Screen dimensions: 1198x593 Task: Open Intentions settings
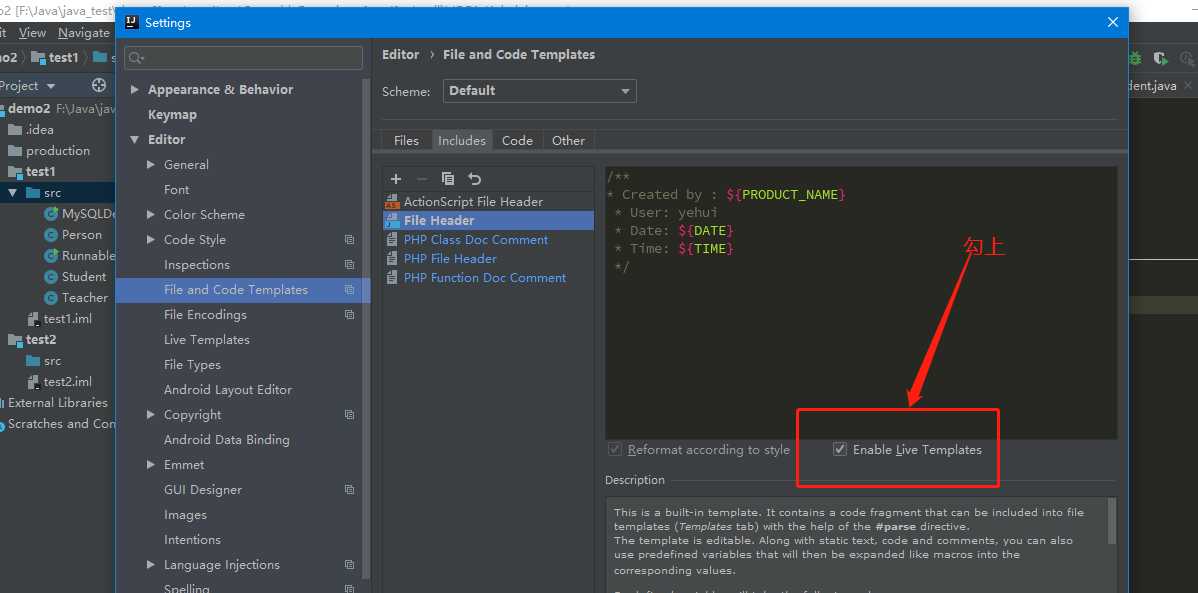click(193, 540)
